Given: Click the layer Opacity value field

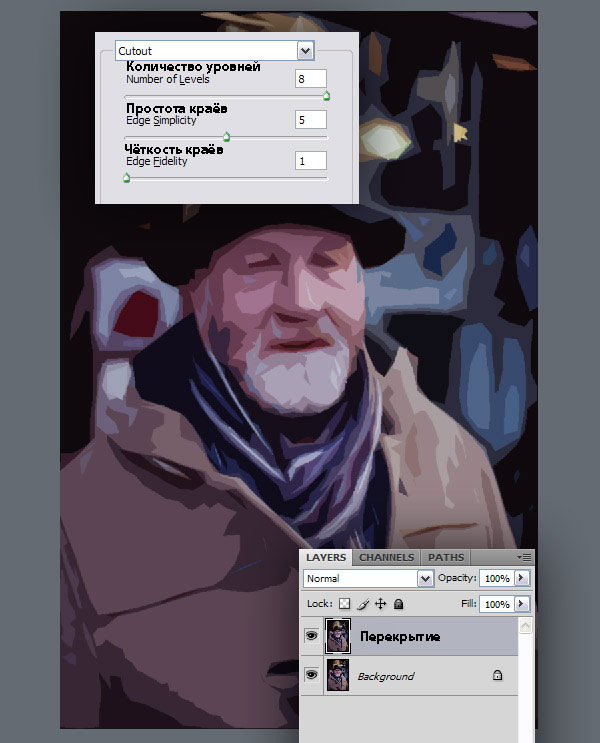Looking at the screenshot, I should pos(497,579).
